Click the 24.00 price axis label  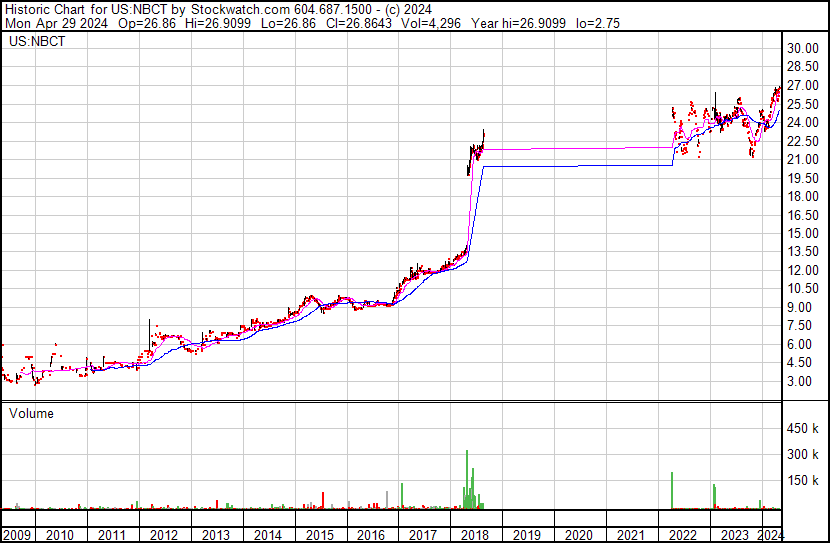pos(803,122)
